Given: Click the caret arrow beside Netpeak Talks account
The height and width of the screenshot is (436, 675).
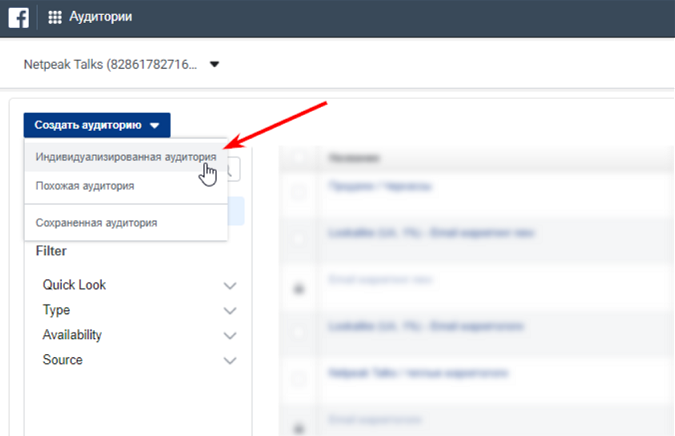Looking at the screenshot, I should tap(214, 65).
